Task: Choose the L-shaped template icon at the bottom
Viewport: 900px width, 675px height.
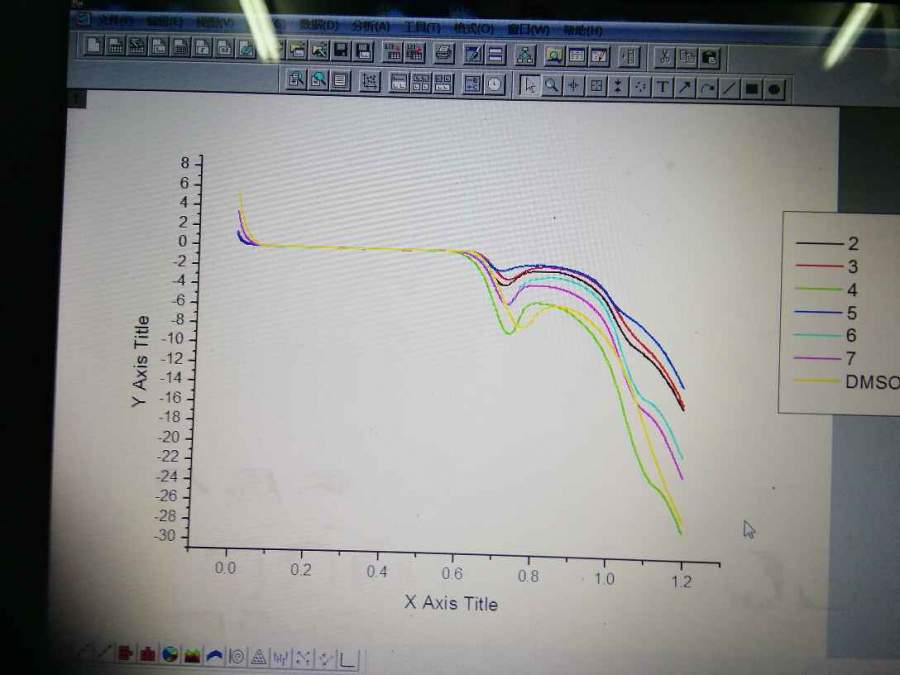Action: (348, 660)
